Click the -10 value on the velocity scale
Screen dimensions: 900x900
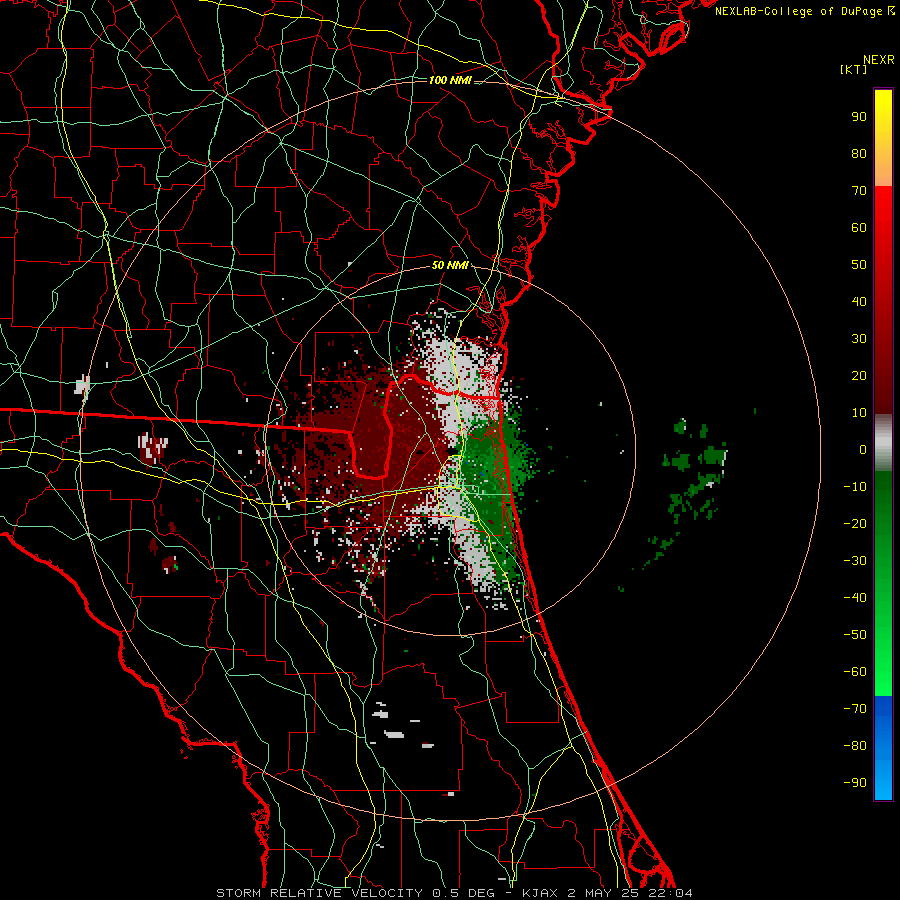pos(855,487)
